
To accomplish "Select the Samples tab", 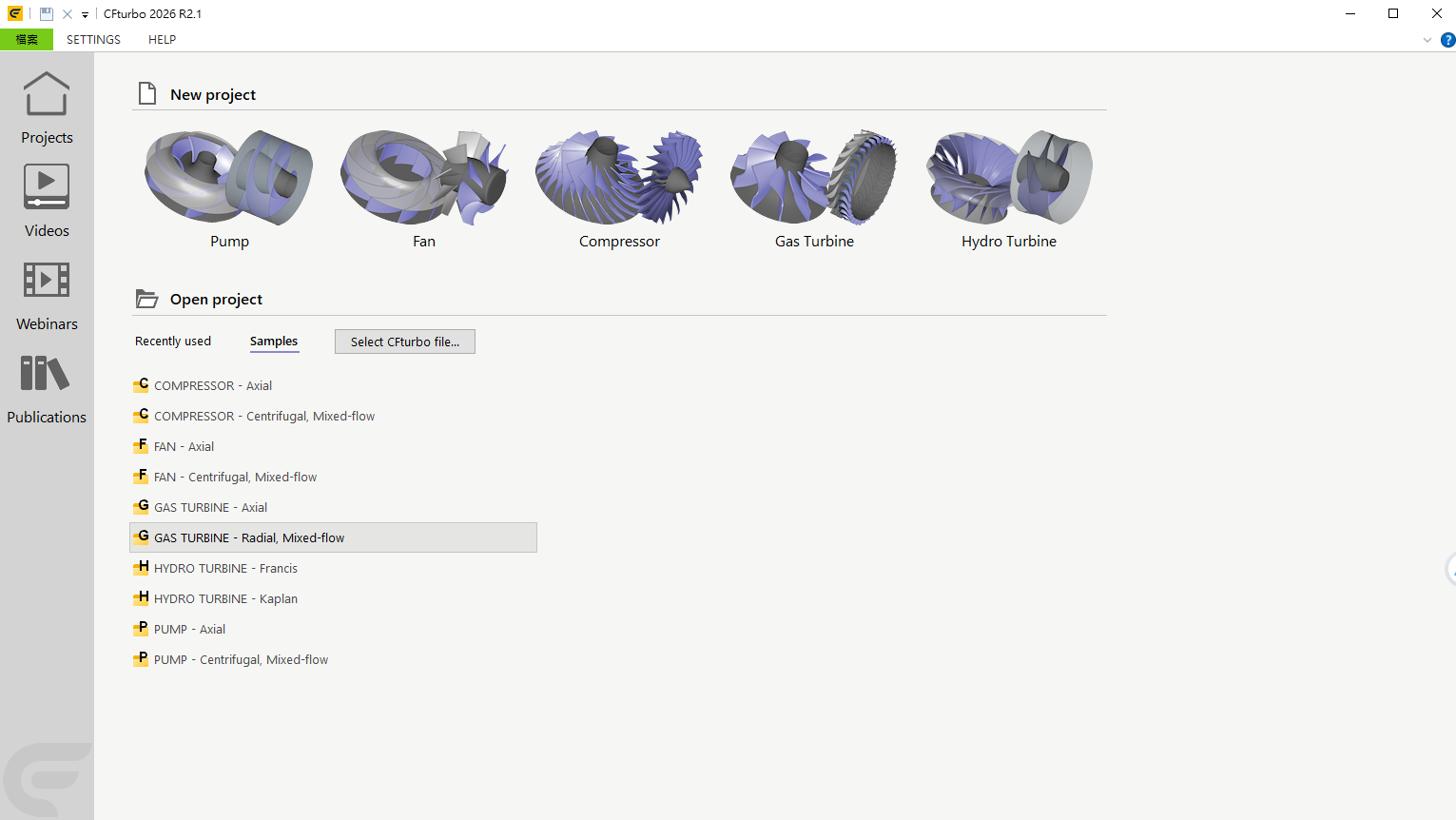I will (274, 342).
